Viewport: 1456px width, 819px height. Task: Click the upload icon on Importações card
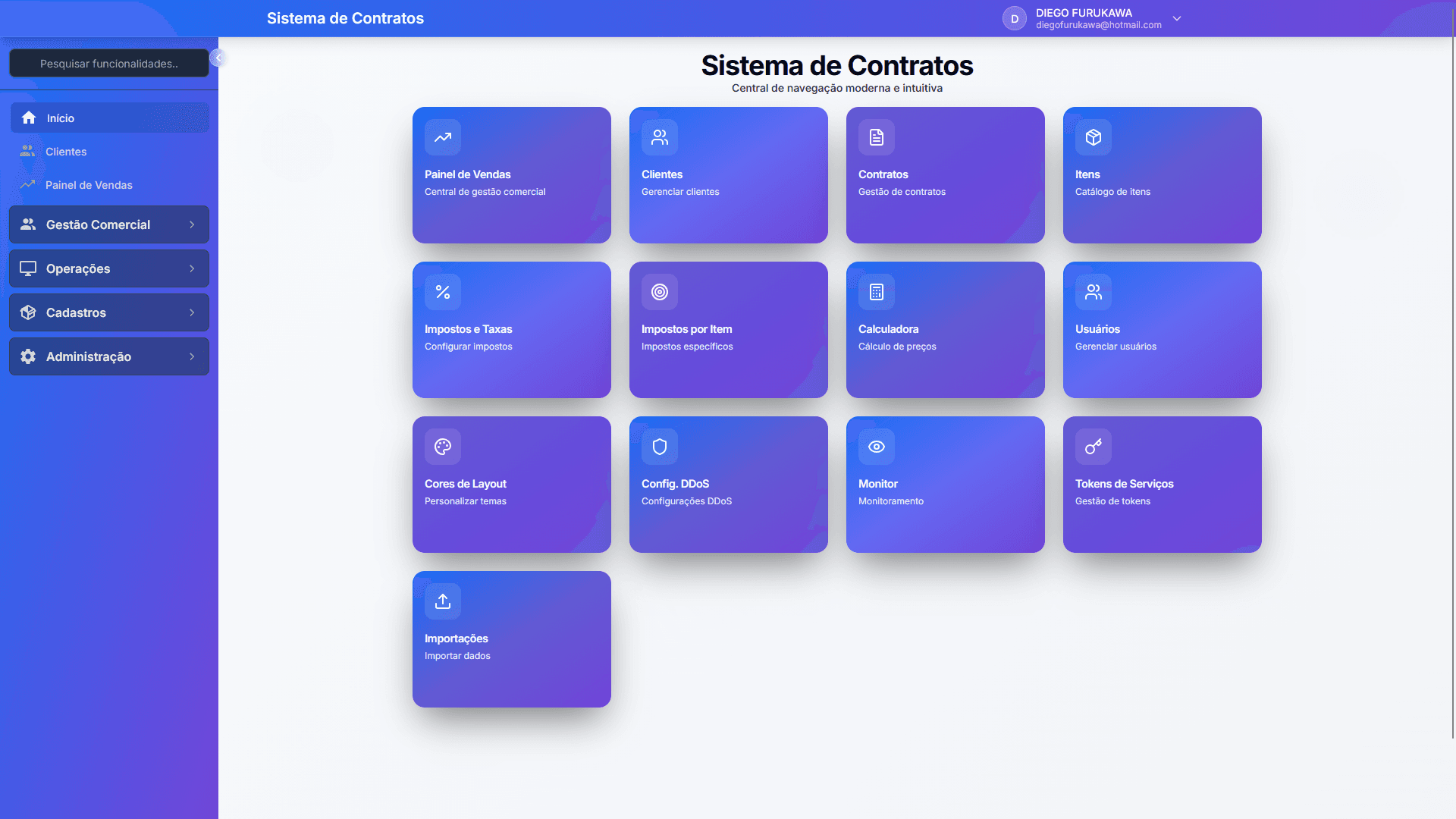442,601
